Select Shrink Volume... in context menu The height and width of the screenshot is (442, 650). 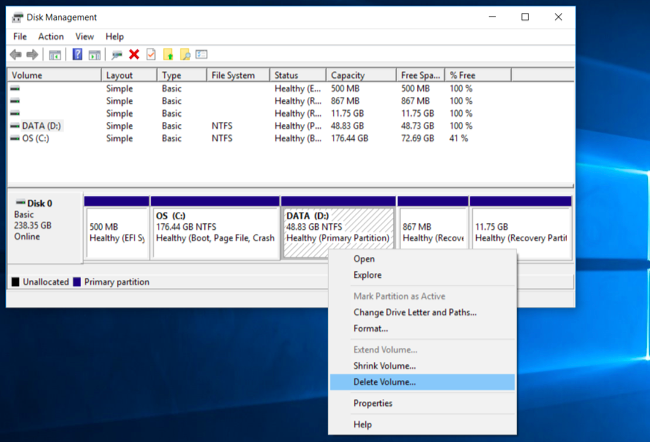(x=384, y=366)
